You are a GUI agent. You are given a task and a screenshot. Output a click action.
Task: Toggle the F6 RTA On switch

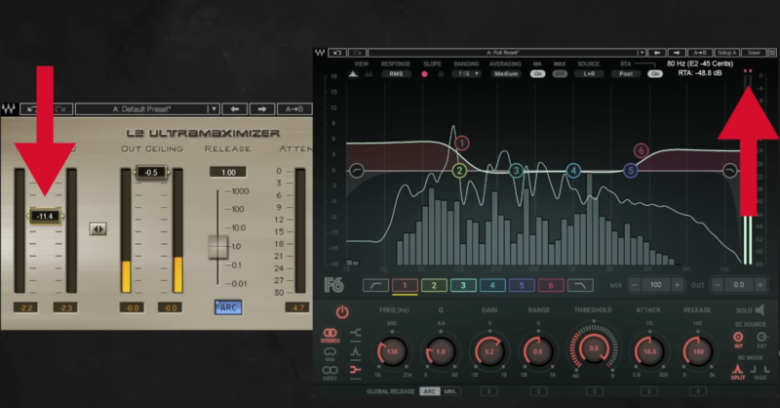[655, 74]
